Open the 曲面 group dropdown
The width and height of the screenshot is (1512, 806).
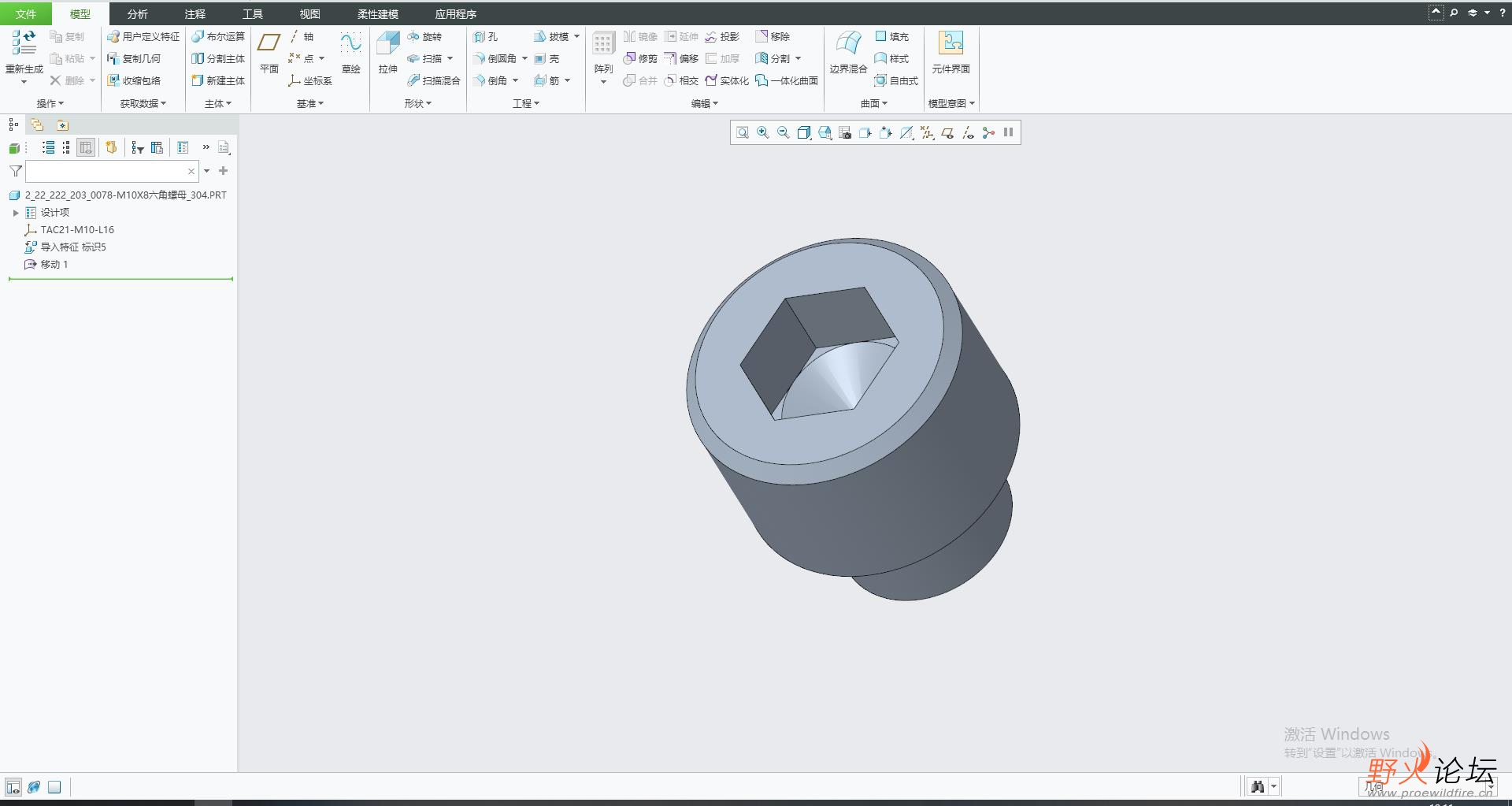(x=873, y=103)
